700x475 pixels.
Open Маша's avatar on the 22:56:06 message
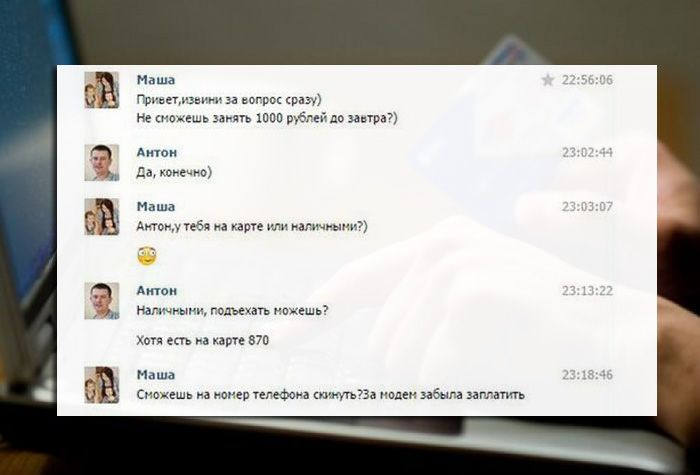[x=102, y=90]
